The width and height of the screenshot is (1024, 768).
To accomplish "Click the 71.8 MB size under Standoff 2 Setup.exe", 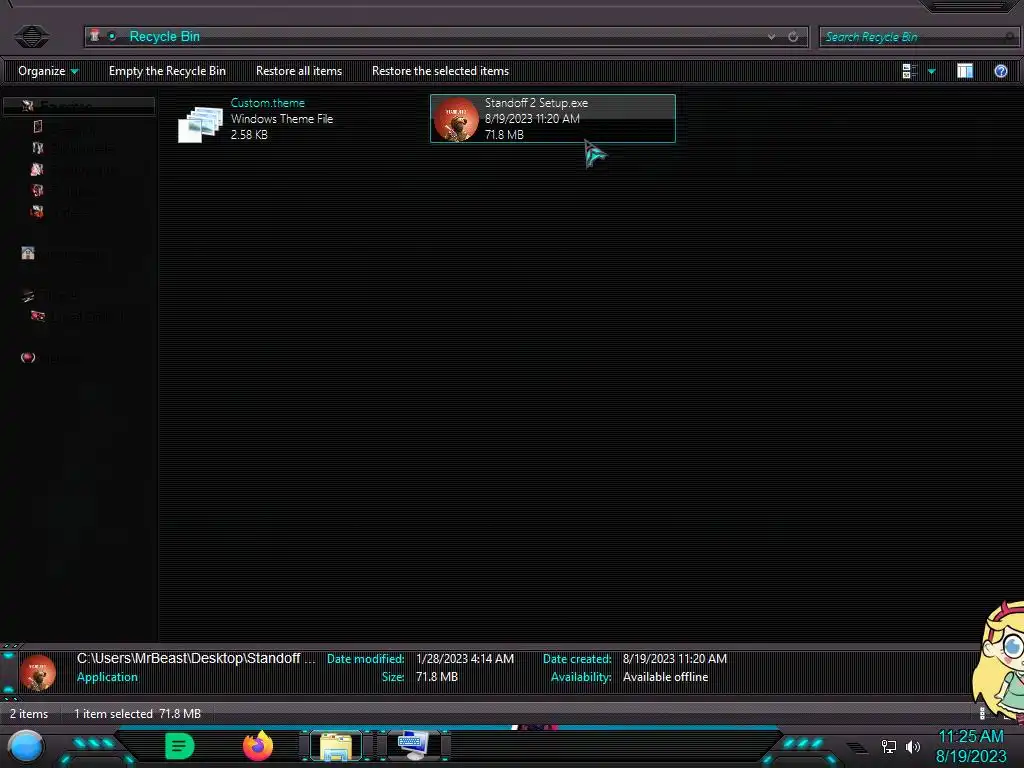I will 504,135.
